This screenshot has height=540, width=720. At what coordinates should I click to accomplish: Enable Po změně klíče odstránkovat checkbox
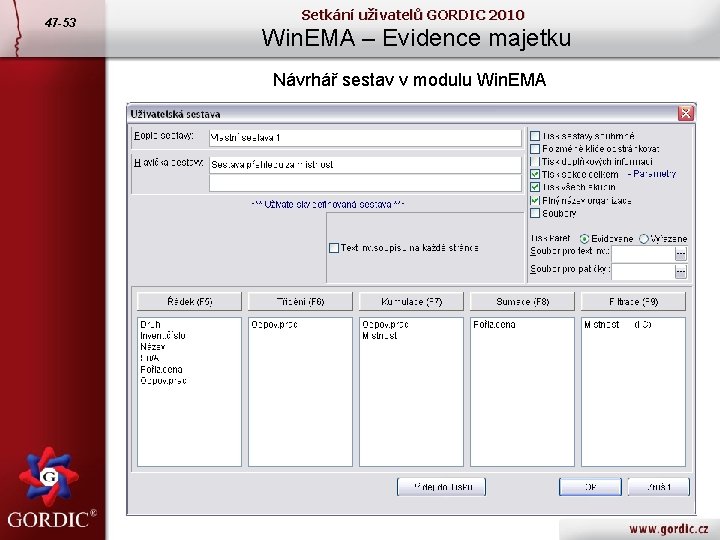click(535, 149)
